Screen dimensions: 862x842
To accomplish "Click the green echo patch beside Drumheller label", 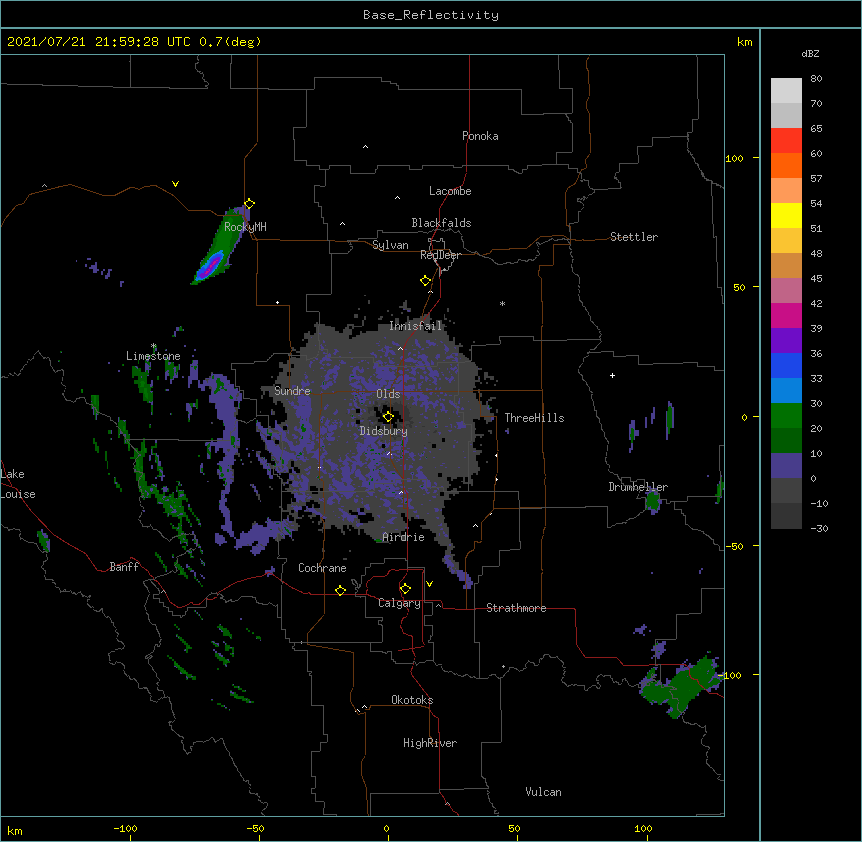I will tap(653, 501).
